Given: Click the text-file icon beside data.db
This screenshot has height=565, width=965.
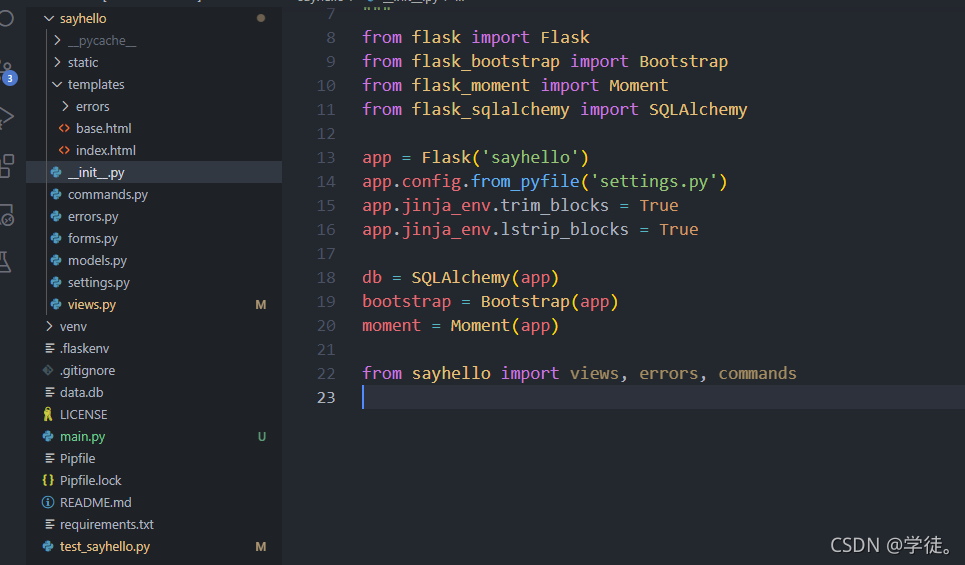Looking at the screenshot, I should (49, 392).
